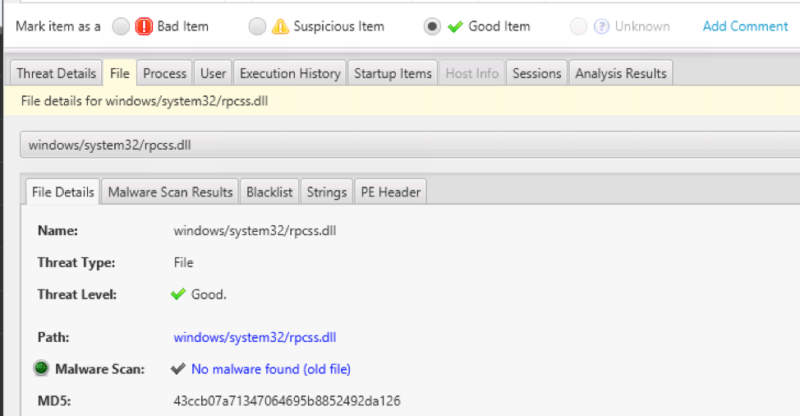Select the Unknown radio button

(x=579, y=27)
